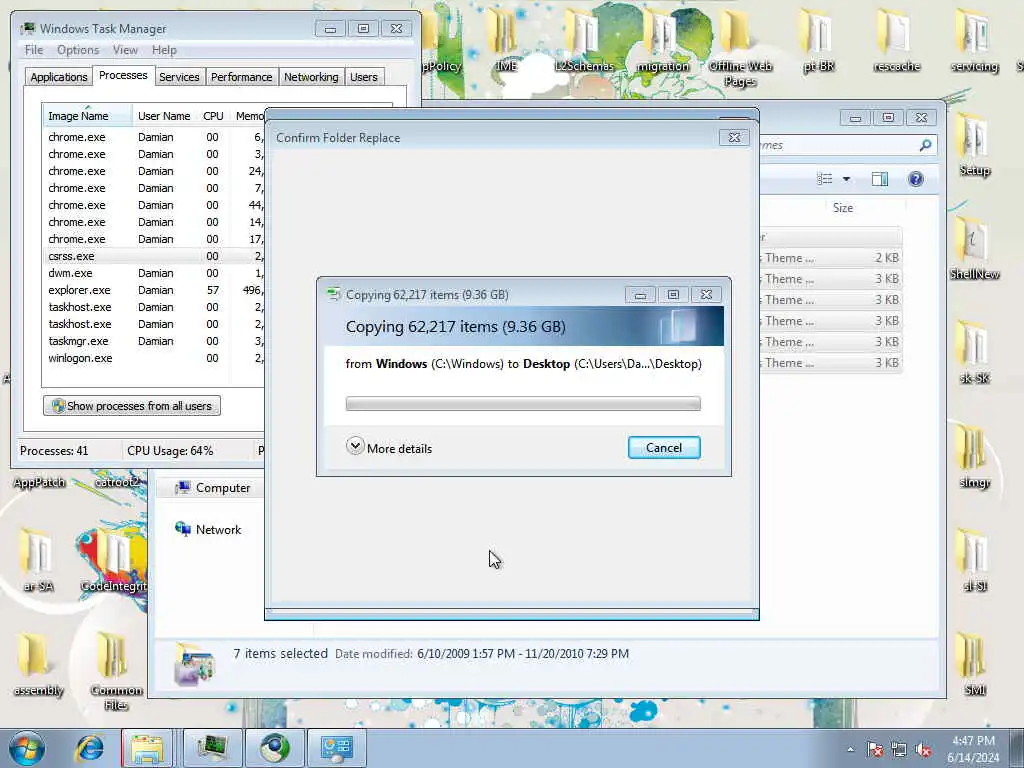Click Explorer help question mark icon

pos(916,179)
